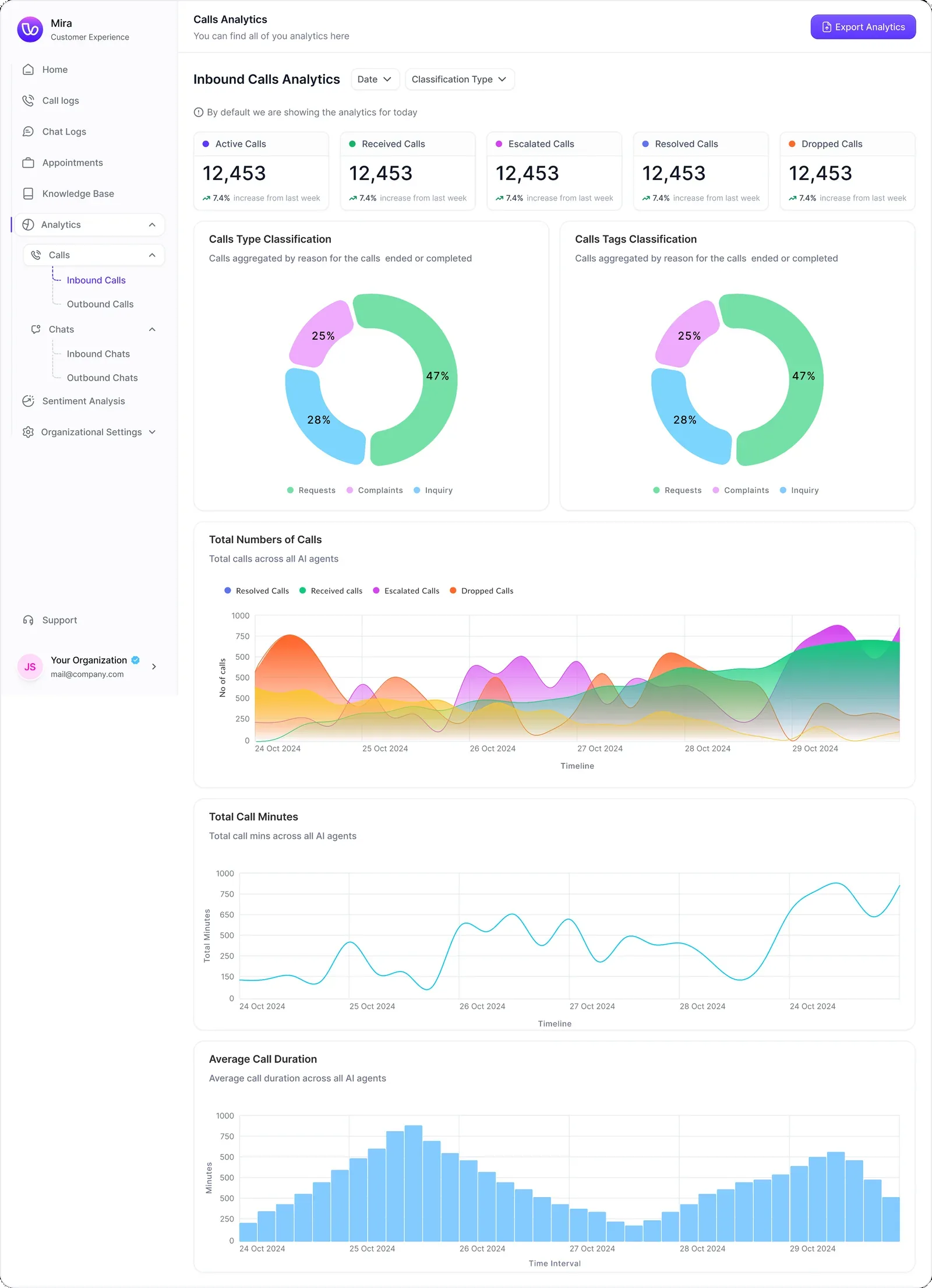Viewport: 932px width, 1288px height.
Task: Open Call logs page
Action: tap(61, 101)
